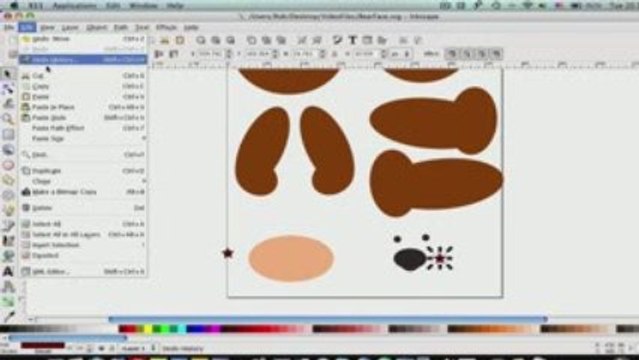Select the Paint Bucket tool
The height and width of the screenshot is (360, 639).
pyautogui.click(x=8, y=256)
